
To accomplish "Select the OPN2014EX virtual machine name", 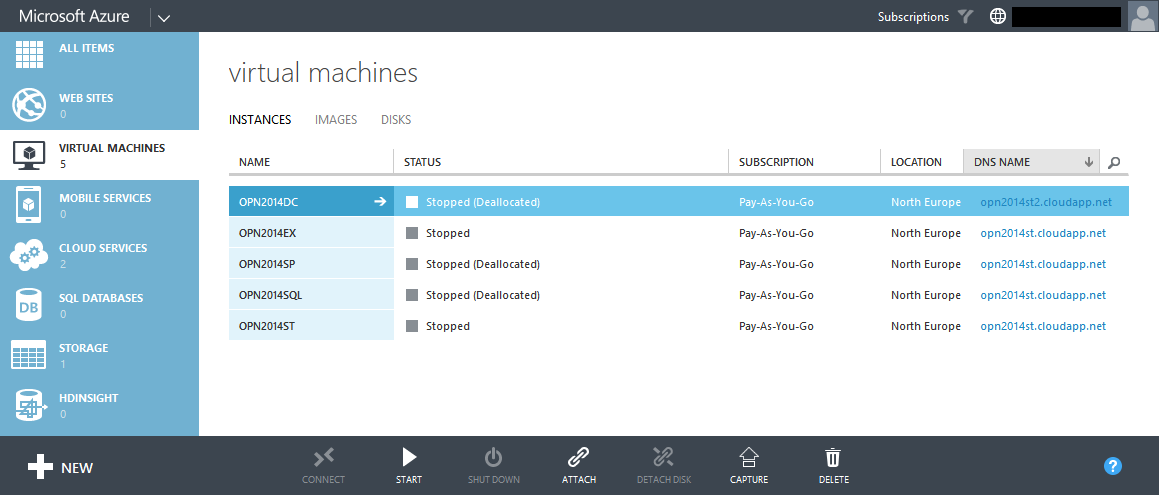I will 268,233.
